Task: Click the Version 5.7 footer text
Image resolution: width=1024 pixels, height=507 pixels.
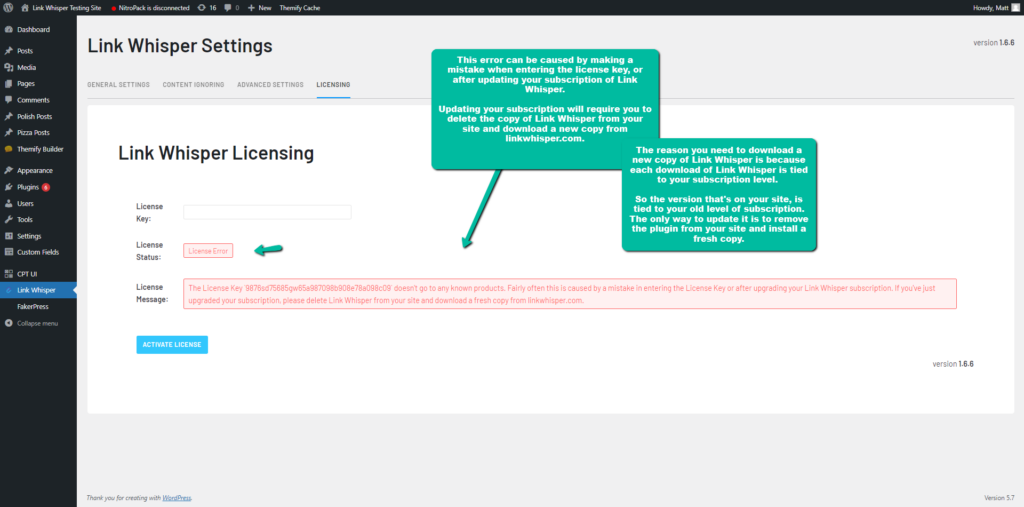Action: click(999, 498)
